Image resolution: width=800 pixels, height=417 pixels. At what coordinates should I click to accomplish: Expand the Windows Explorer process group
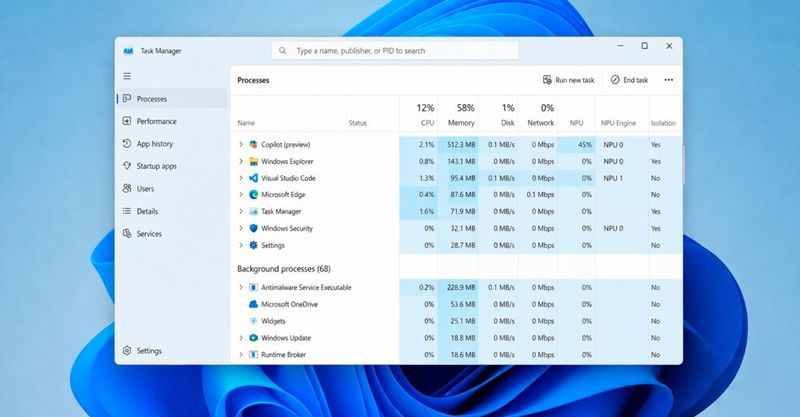(x=241, y=161)
